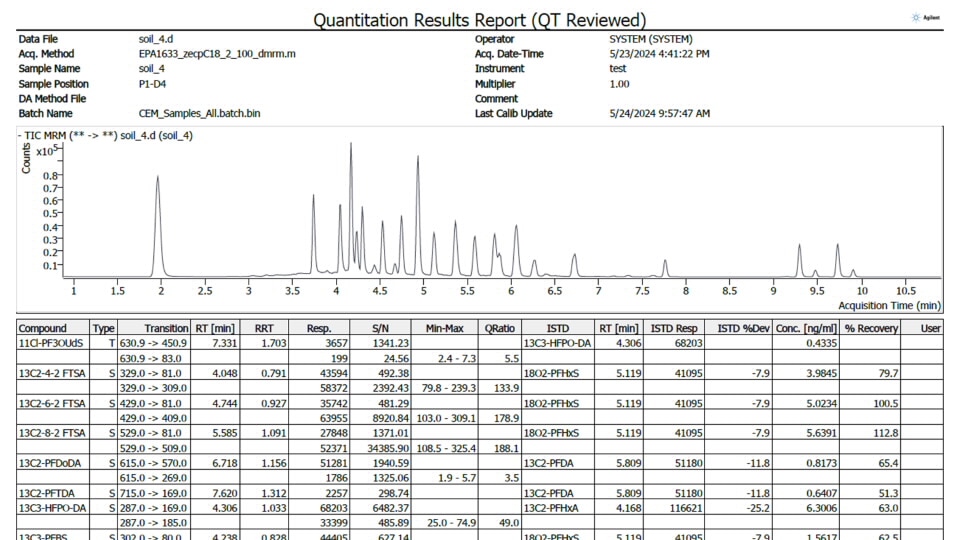This screenshot has height=540, width=960.
Task: Select the ISTD %Dev column header
Action: point(741,328)
